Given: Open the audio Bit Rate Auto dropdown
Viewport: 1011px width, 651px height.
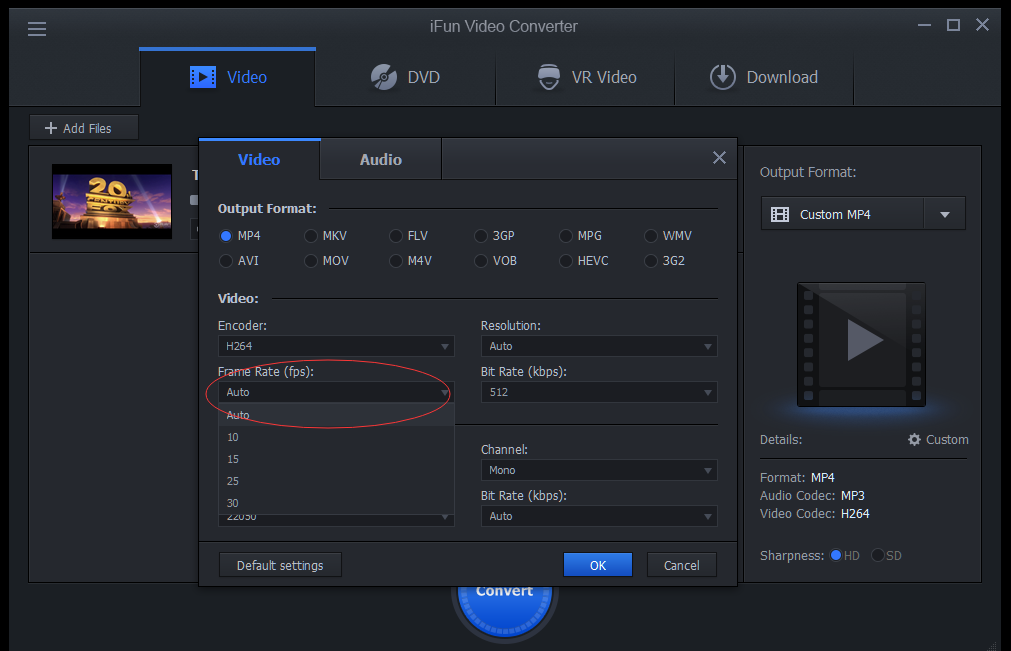Looking at the screenshot, I should tap(599, 516).
